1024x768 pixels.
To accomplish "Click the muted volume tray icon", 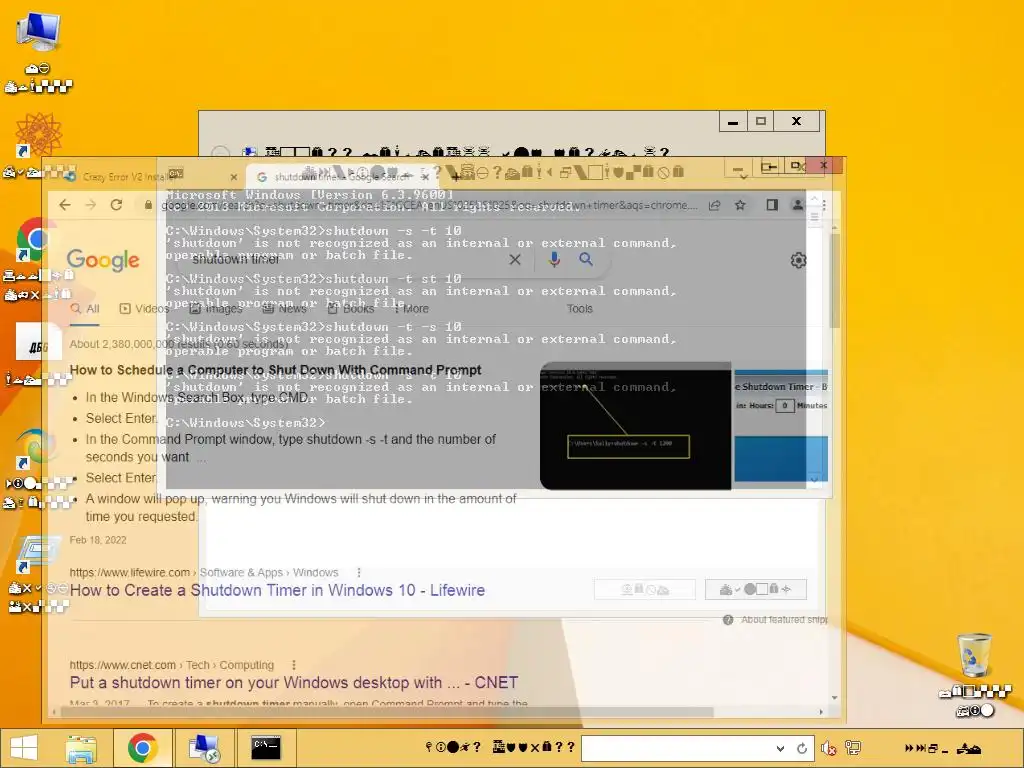I will click(x=829, y=748).
